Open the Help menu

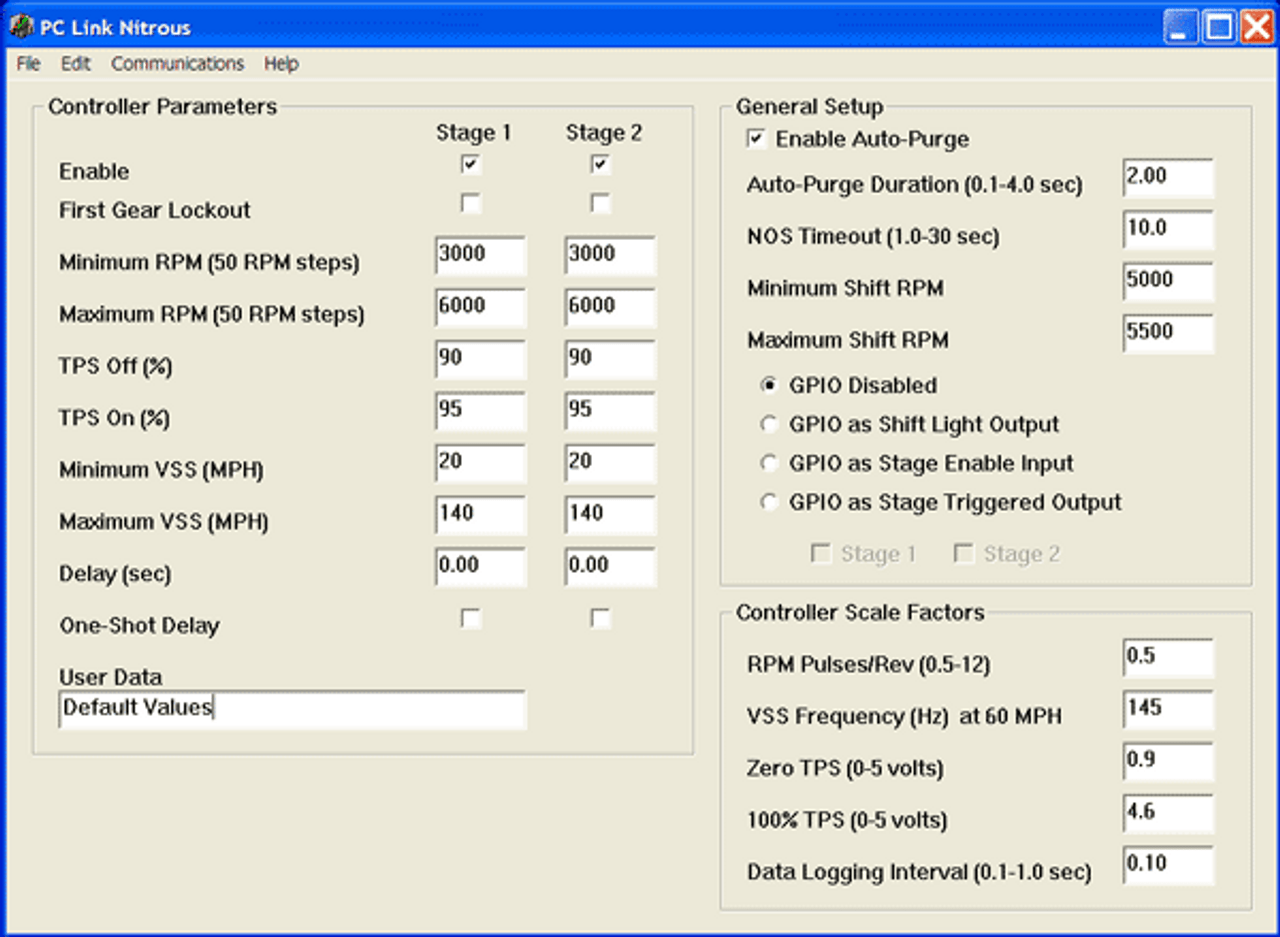click(281, 64)
